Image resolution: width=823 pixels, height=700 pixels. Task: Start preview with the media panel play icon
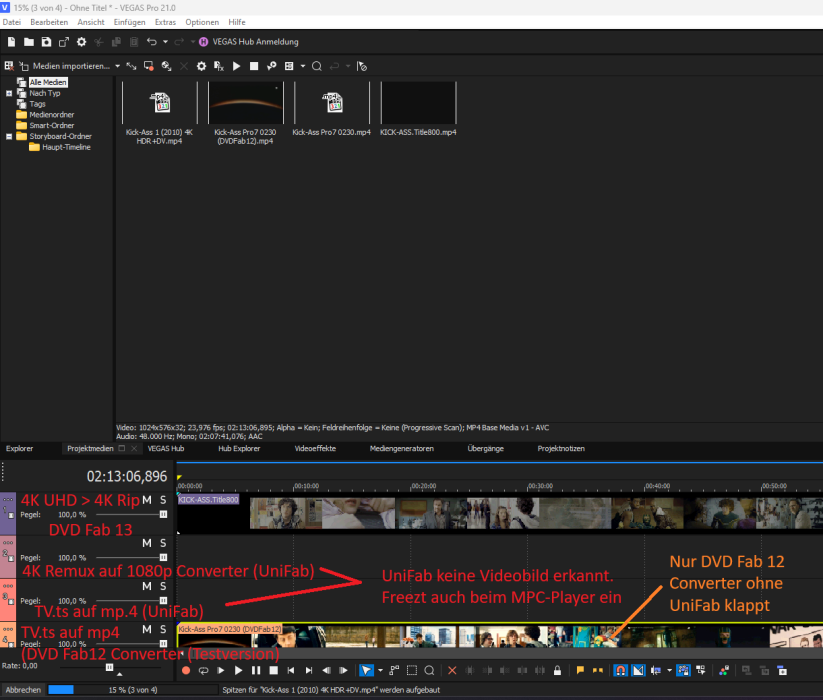pos(236,66)
